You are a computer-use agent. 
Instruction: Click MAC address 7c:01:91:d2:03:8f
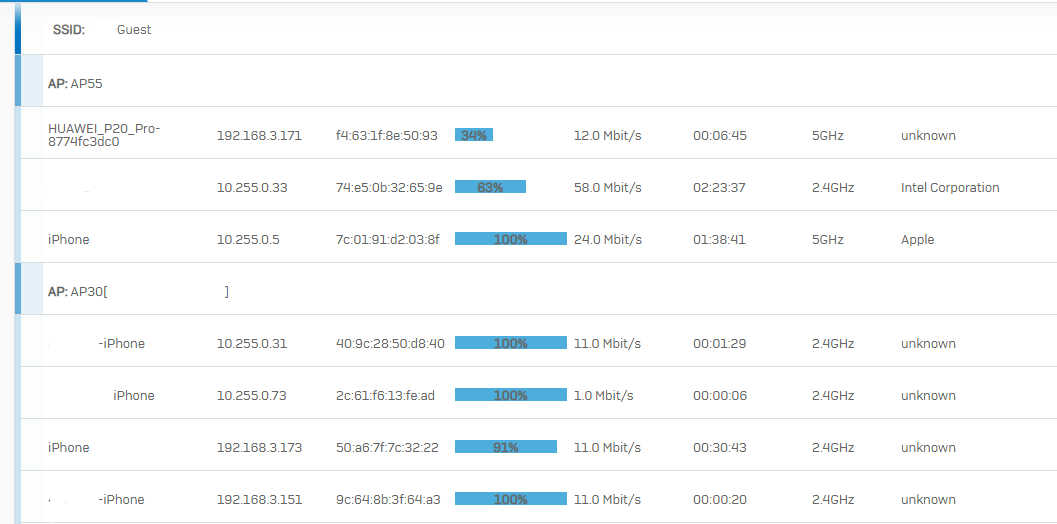(x=387, y=240)
